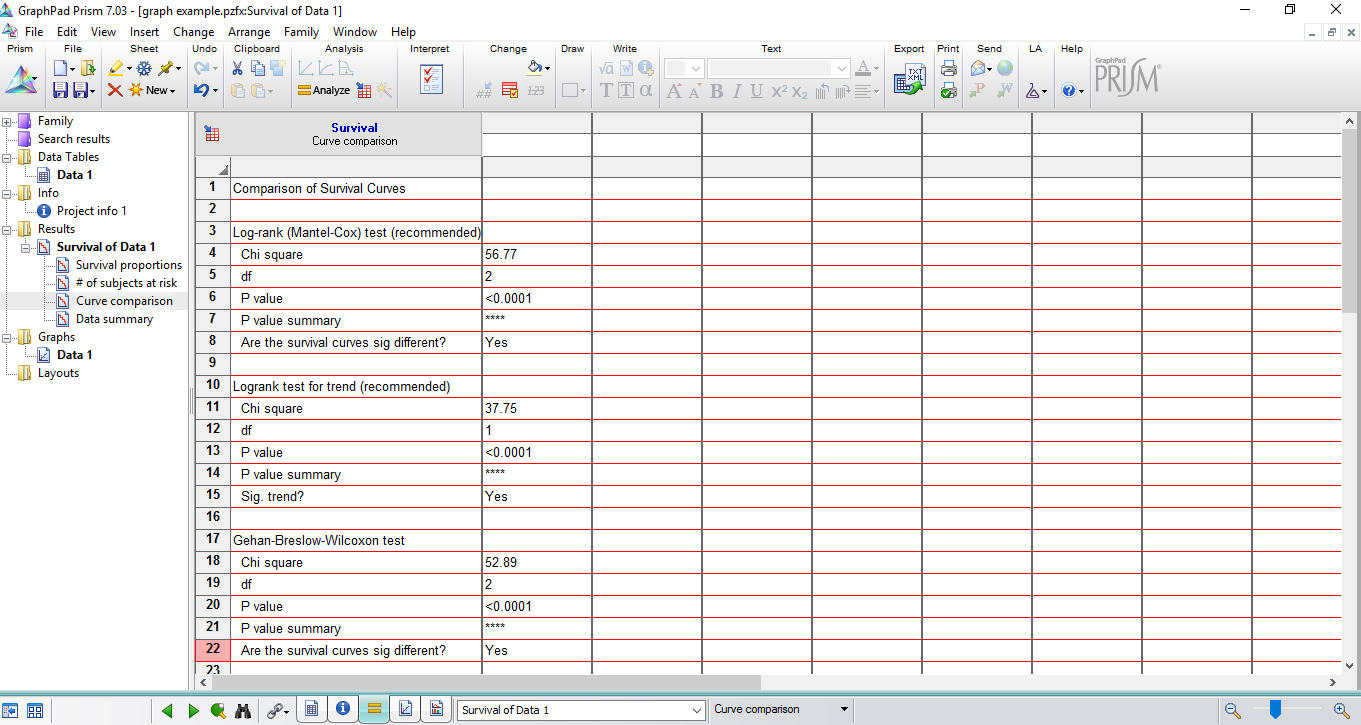
Task: Click the green Next sheet arrow
Action: pos(194,710)
